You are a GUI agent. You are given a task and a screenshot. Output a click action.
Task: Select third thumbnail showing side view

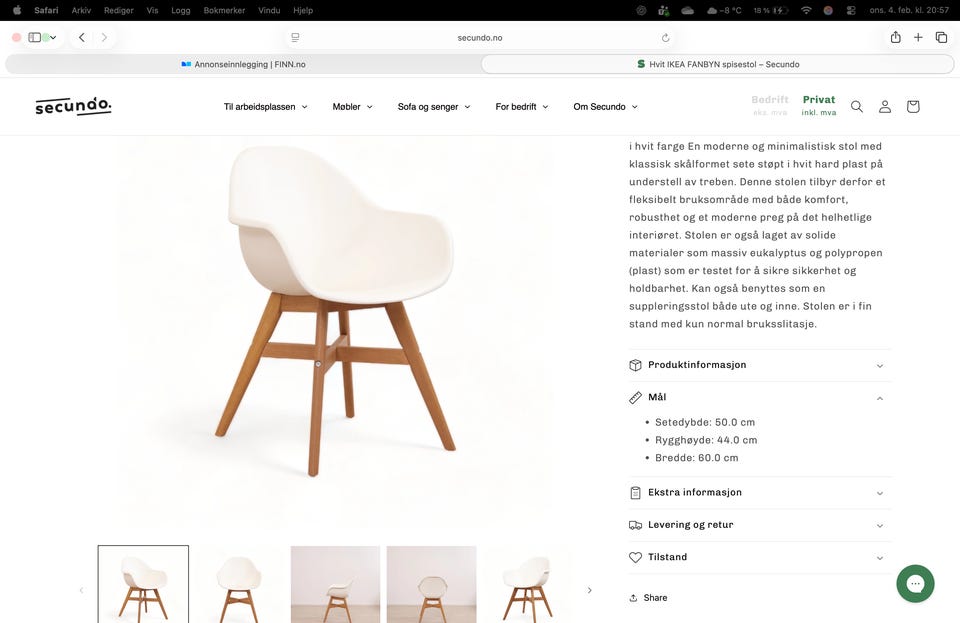coord(336,584)
